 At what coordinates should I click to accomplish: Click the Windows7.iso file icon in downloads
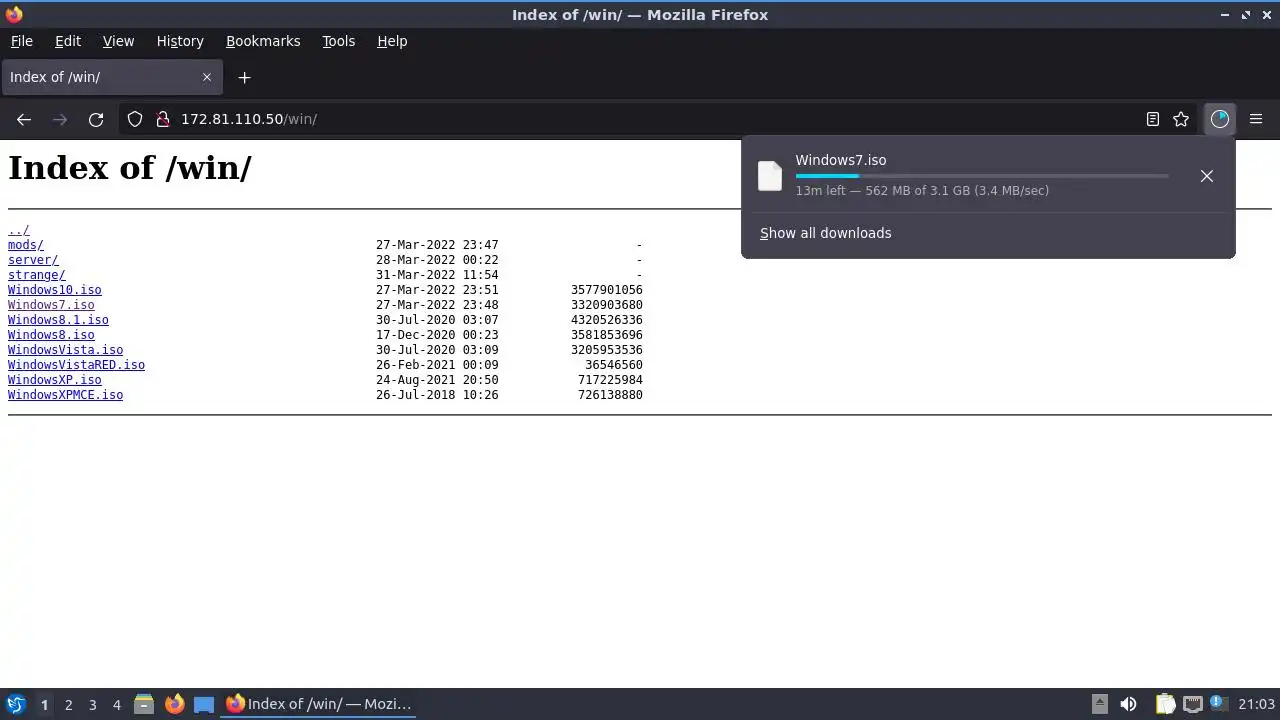click(770, 176)
